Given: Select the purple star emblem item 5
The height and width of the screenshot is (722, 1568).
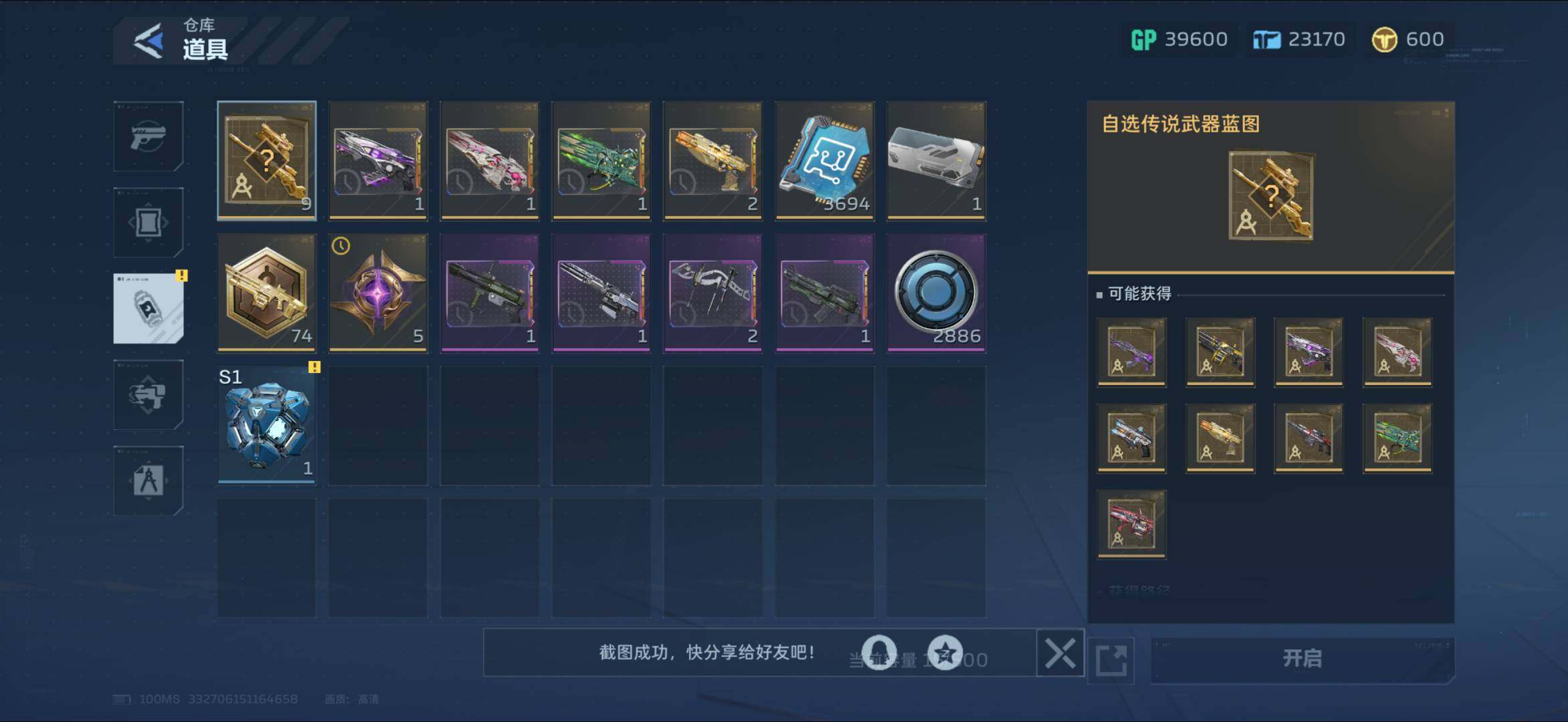Looking at the screenshot, I should pyautogui.click(x=378, y=293).
